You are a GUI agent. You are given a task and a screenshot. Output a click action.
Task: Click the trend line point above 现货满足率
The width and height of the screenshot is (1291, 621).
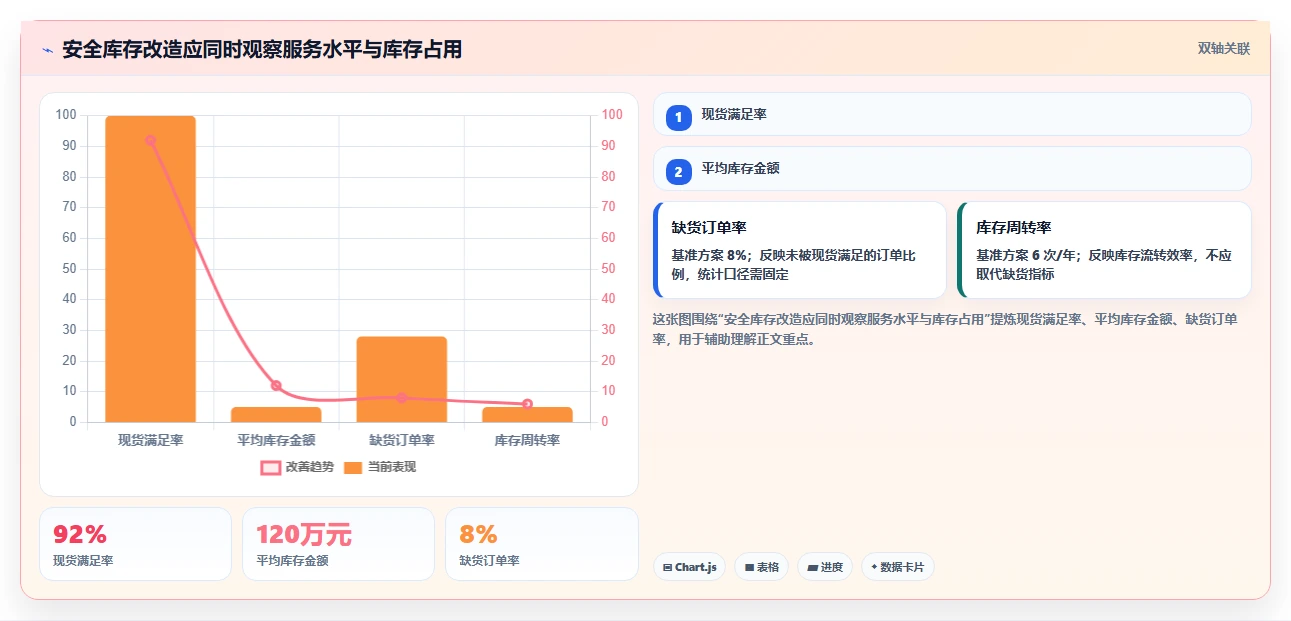pos(151,141)
